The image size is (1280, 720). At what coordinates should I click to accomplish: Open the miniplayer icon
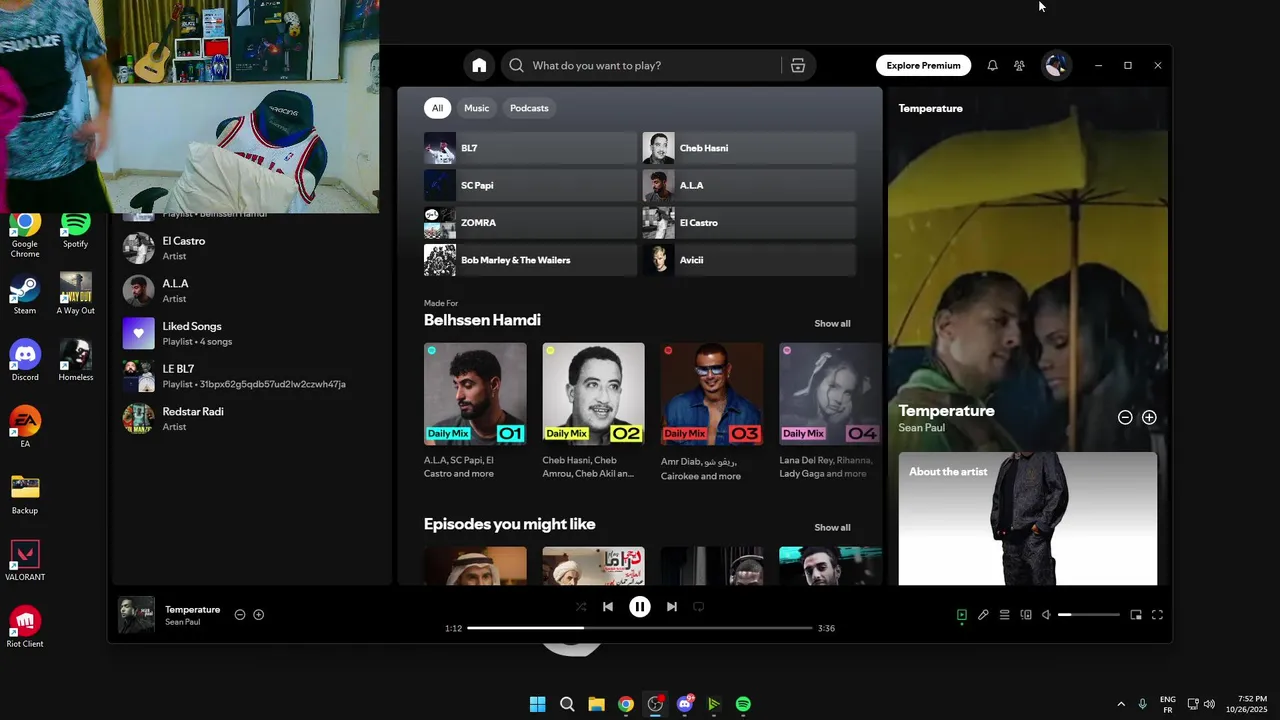1136,615
